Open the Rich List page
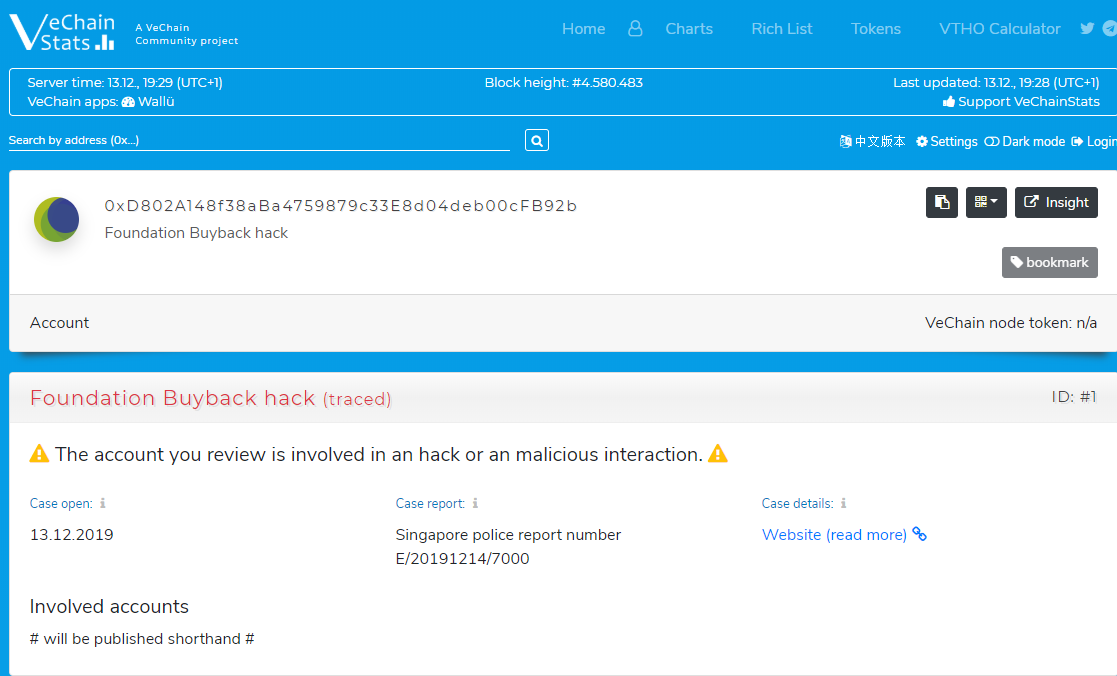This screenshot has height=676, width=1117. click(781, 28)
